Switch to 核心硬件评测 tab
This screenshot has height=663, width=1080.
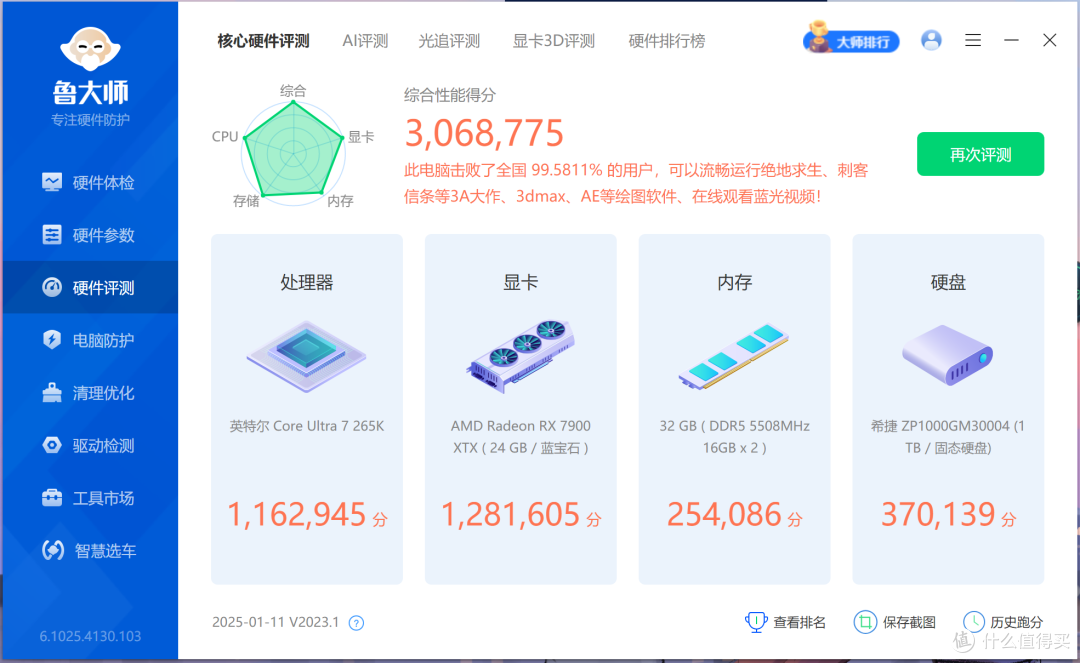coord(263,41)
